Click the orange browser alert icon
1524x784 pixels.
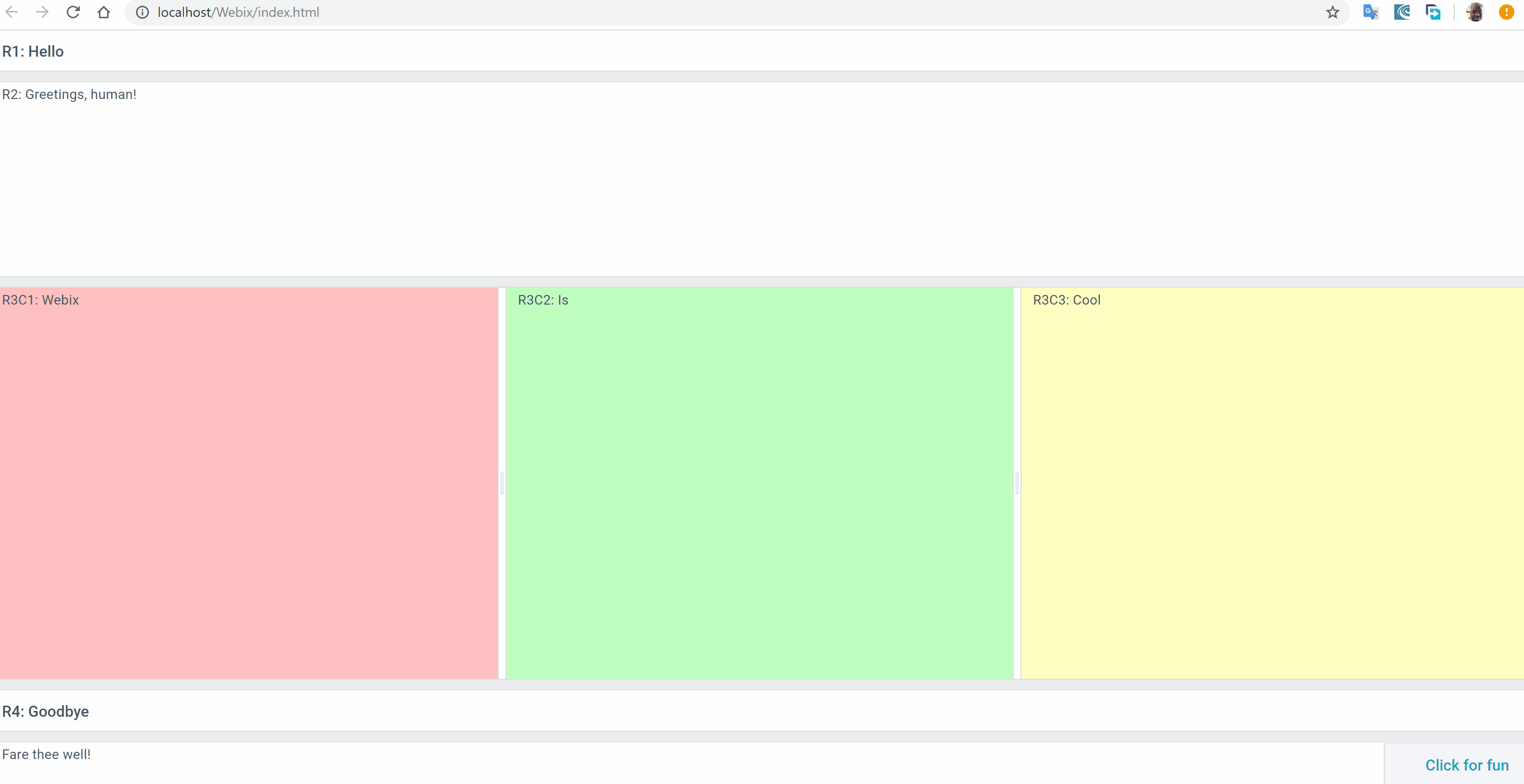click(1506, 12)
